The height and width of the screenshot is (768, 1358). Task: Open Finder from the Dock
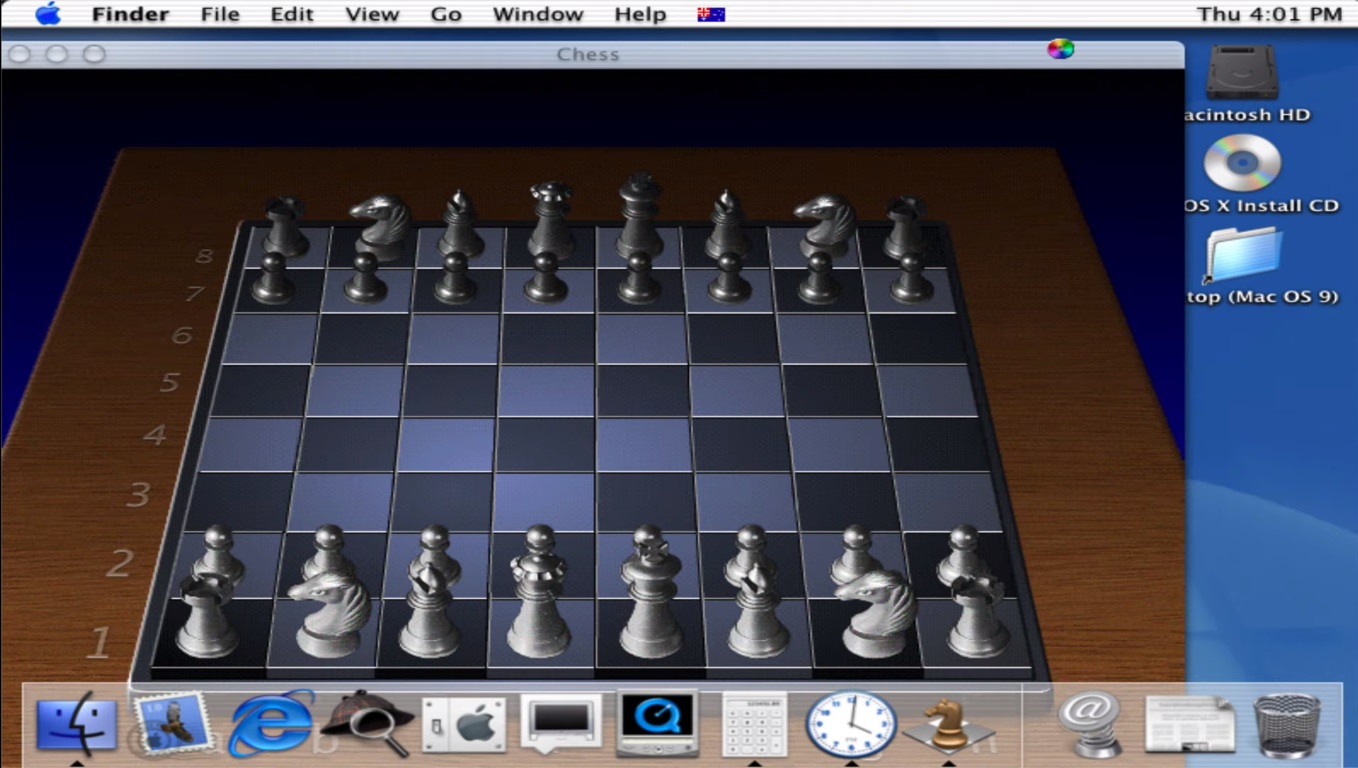coord(77,724)
